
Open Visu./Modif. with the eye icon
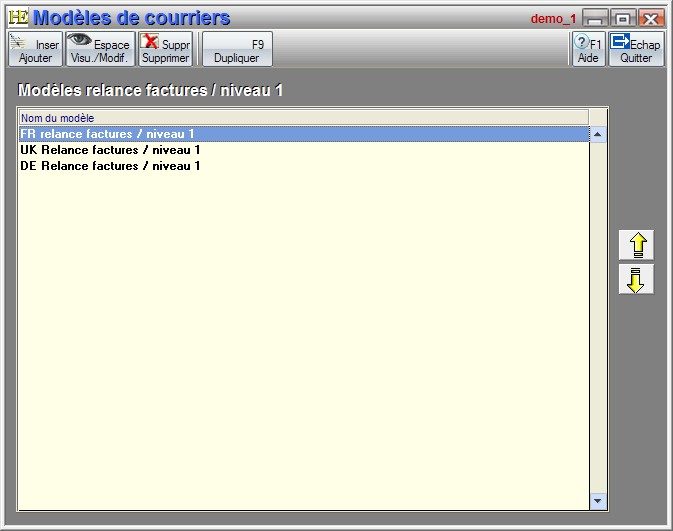point(100,49)
